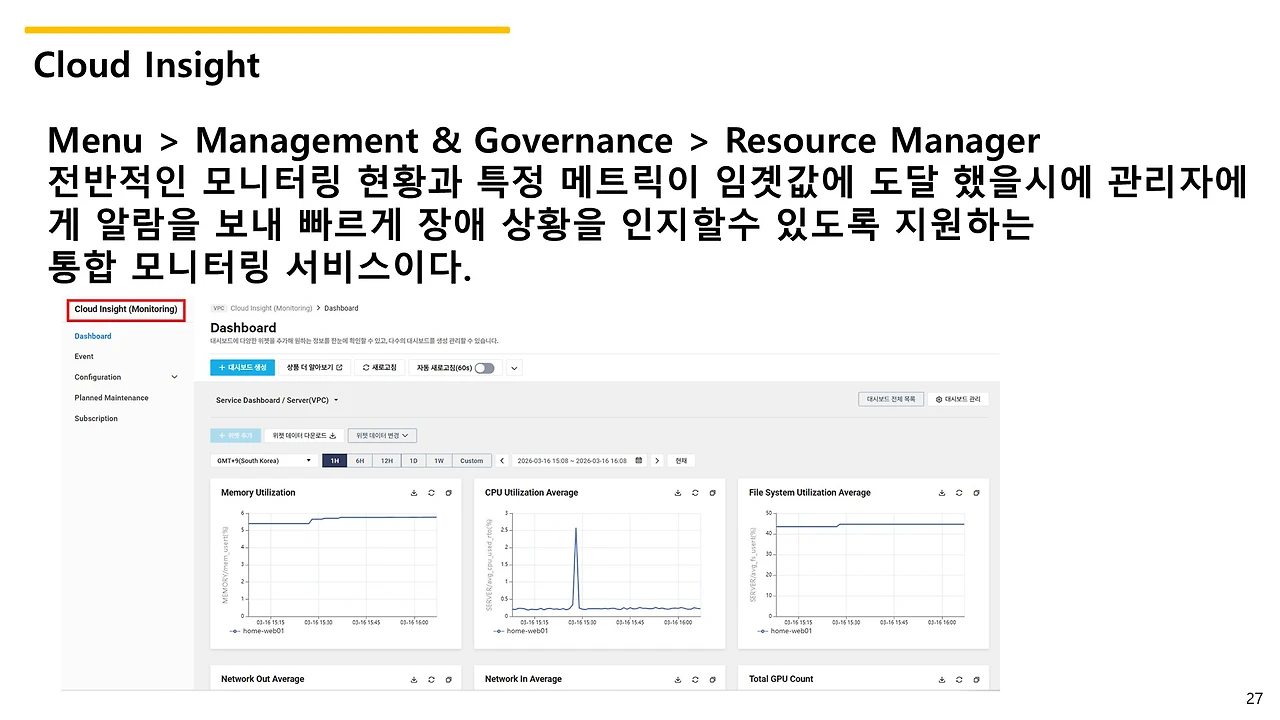The image size is (1280, 720).
Task: Click the 현재 current time button
Action: coord(681,461)
